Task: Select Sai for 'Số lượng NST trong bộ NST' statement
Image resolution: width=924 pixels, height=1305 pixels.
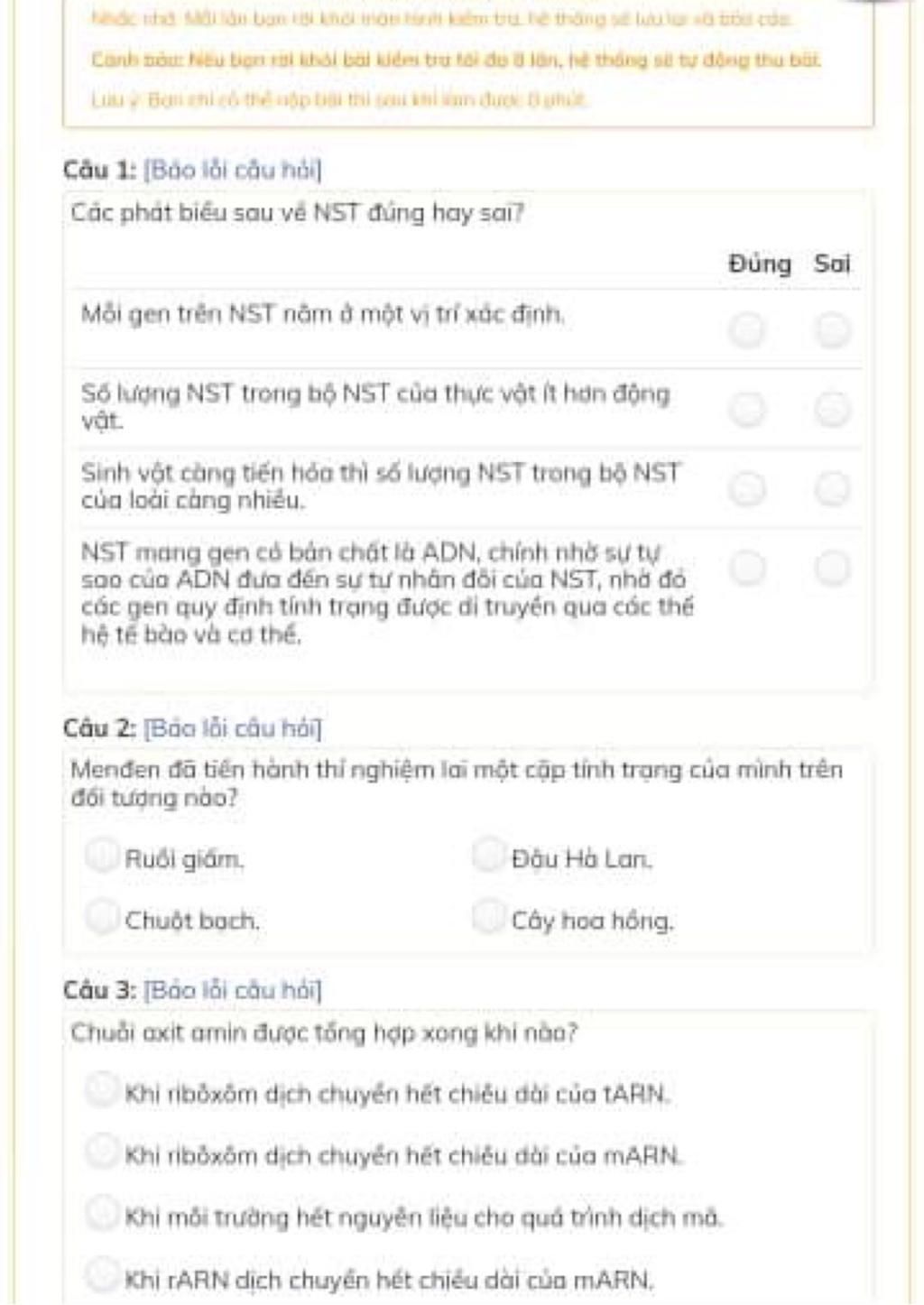Action: pos(832,410)
